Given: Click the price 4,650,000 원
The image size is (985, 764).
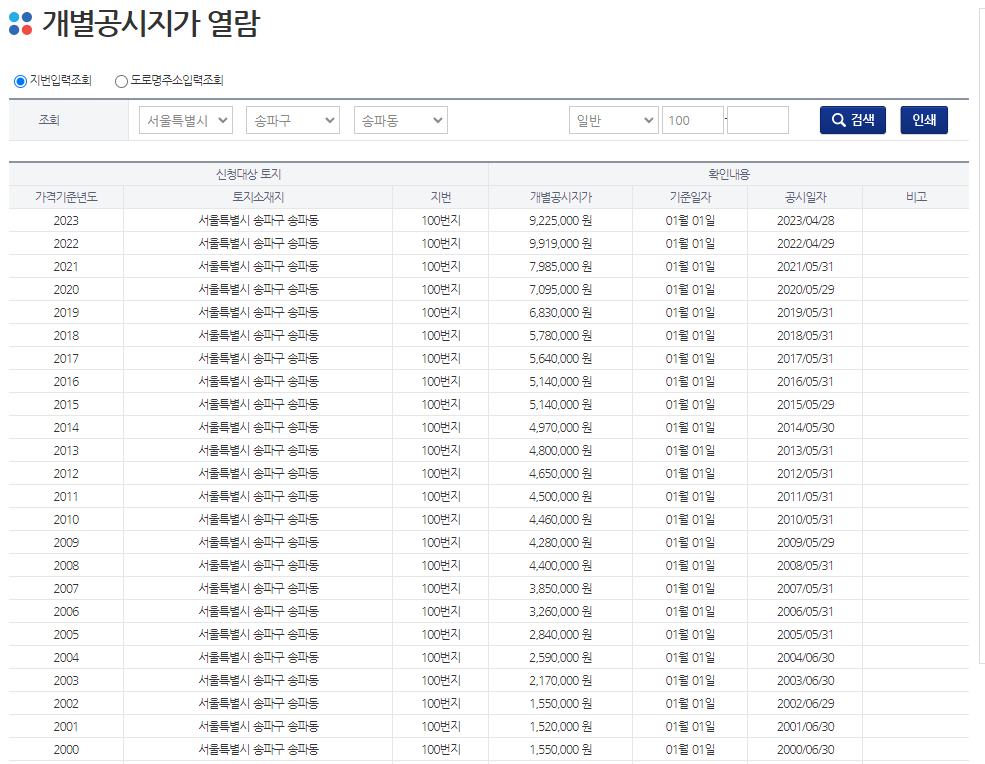Looking at the screenshot, I should (x=560, y=474).
